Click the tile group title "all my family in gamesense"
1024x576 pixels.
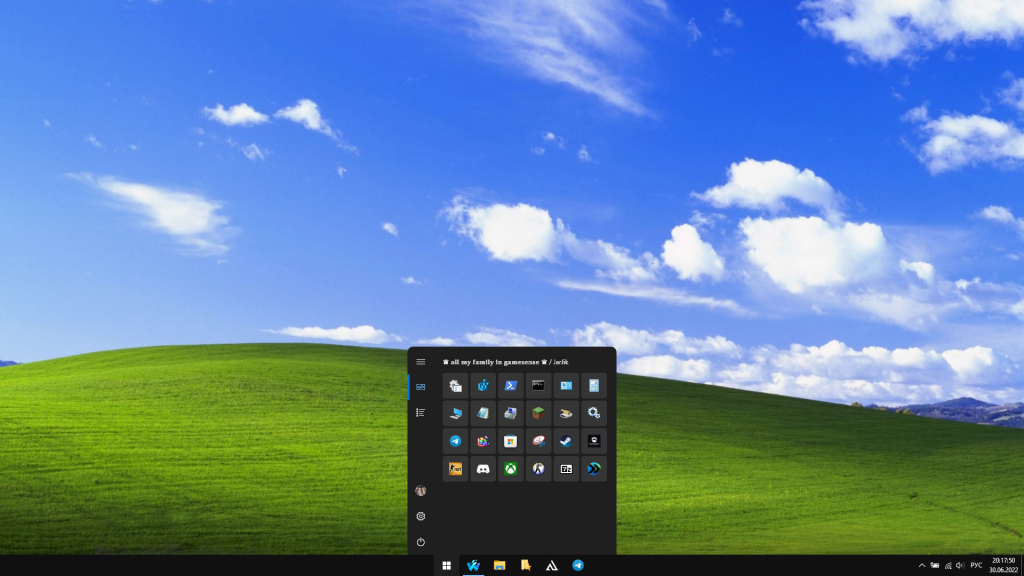pos(494,362)
